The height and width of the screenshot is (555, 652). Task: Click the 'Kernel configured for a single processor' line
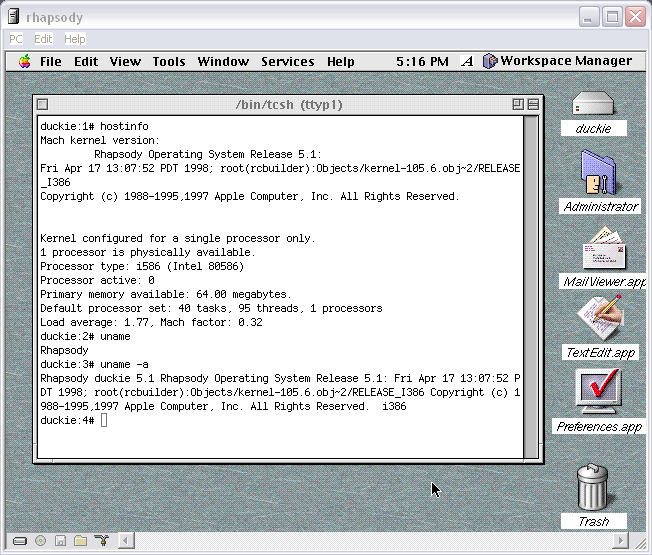click(178, 239)
